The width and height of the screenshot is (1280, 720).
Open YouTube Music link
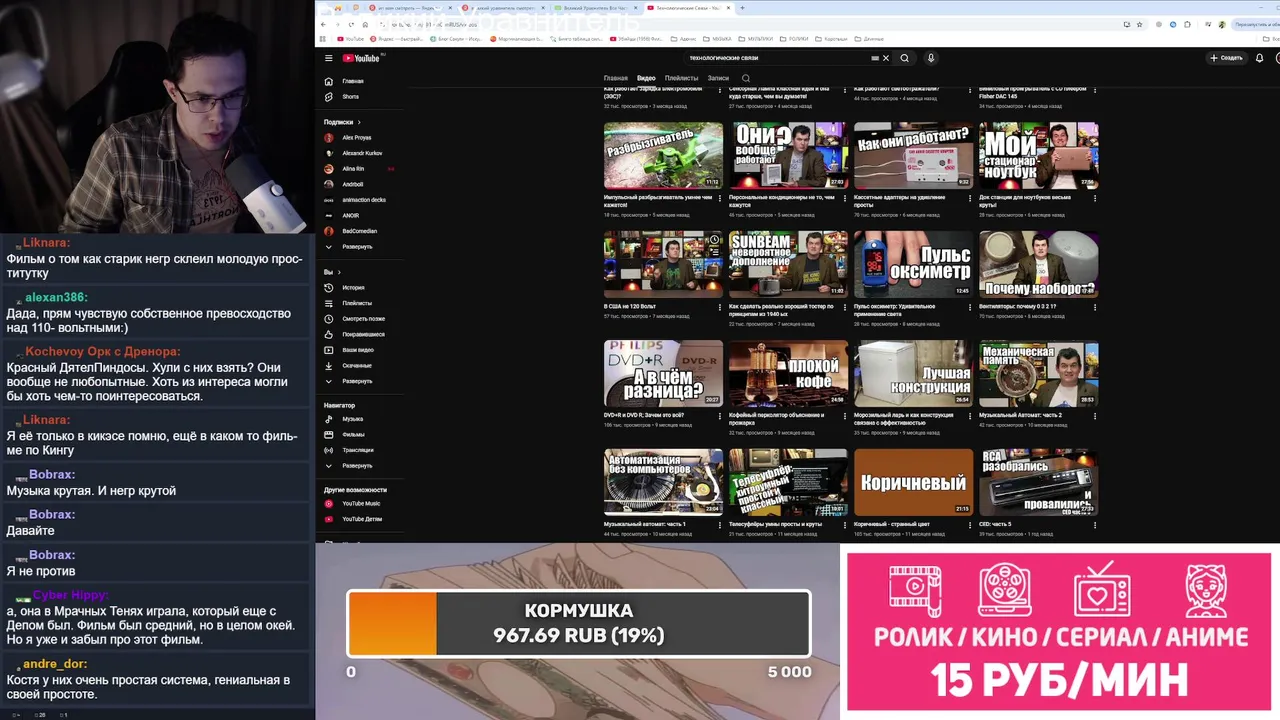pyautogui.click(x=363, y=504)
